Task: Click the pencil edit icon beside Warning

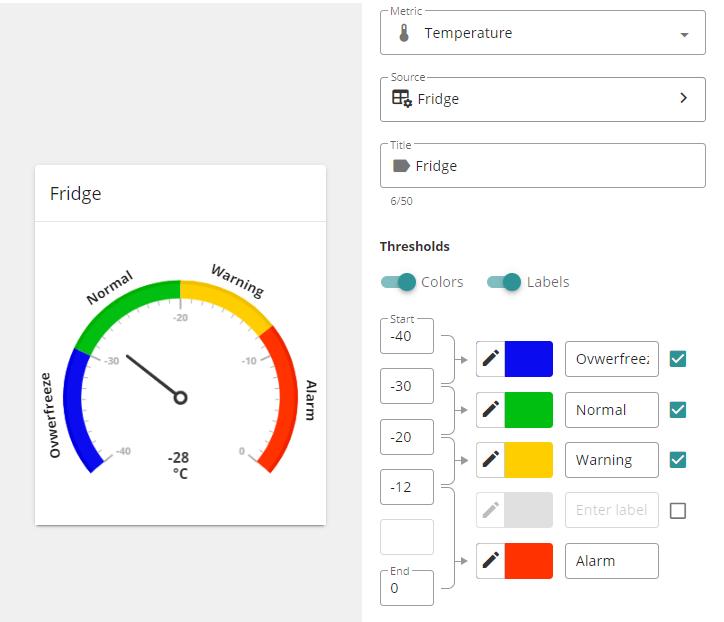Action: coord(491,460)
